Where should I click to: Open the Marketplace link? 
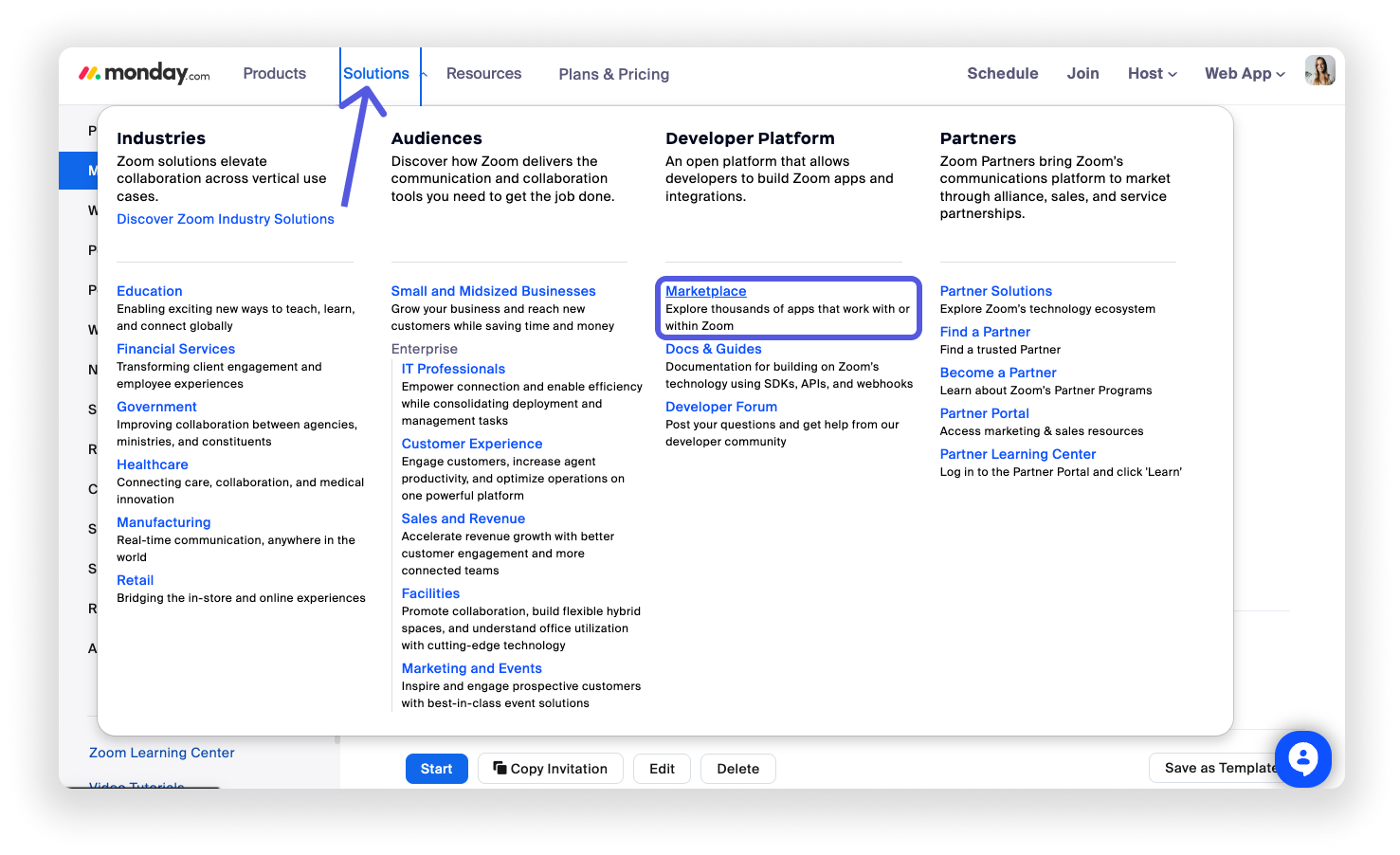click(x=706, y=291)
